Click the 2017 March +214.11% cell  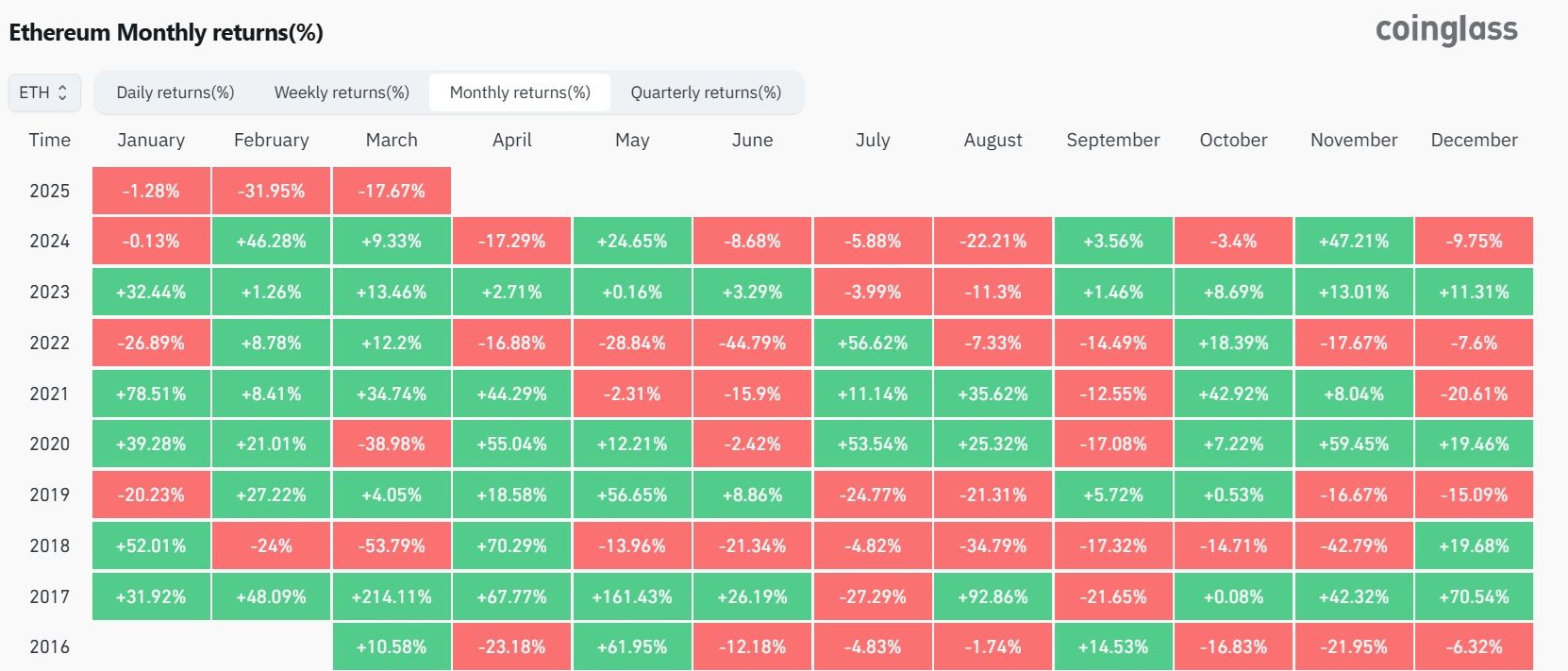(x=392, y=596)
